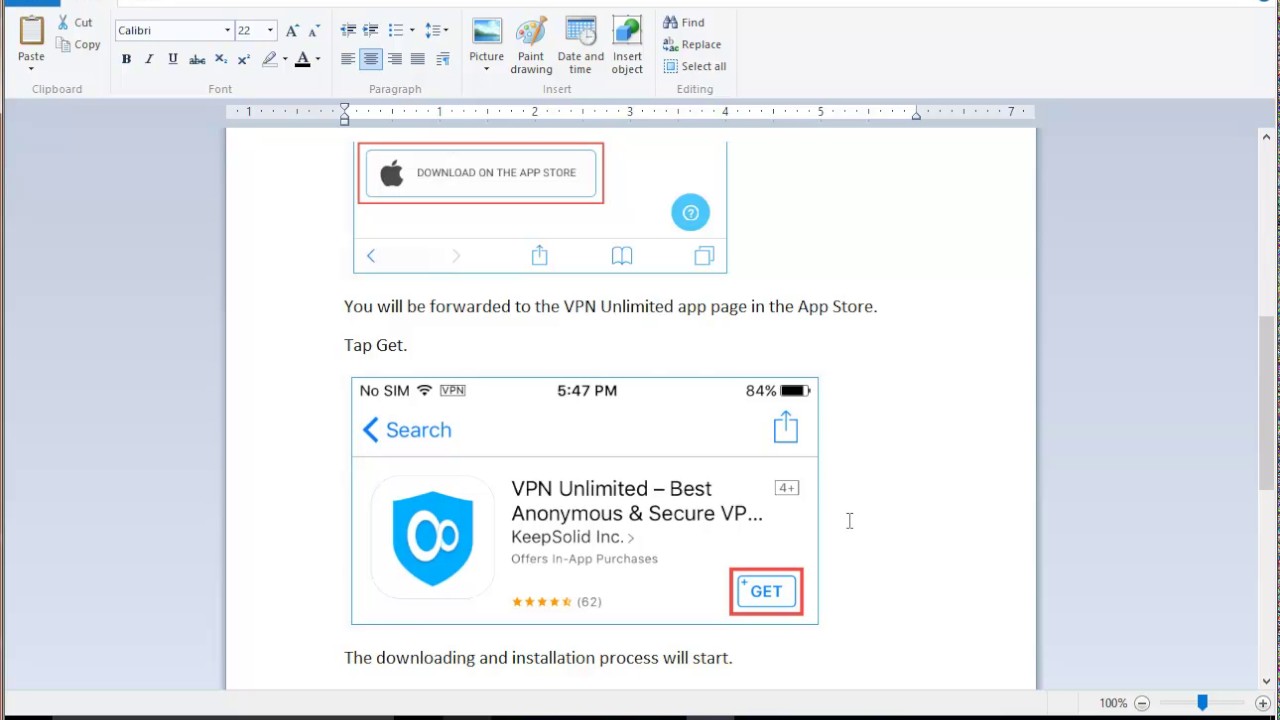Click the vertical scrollbar down arrow
Screen dimensions: 1280x720
1267,682
